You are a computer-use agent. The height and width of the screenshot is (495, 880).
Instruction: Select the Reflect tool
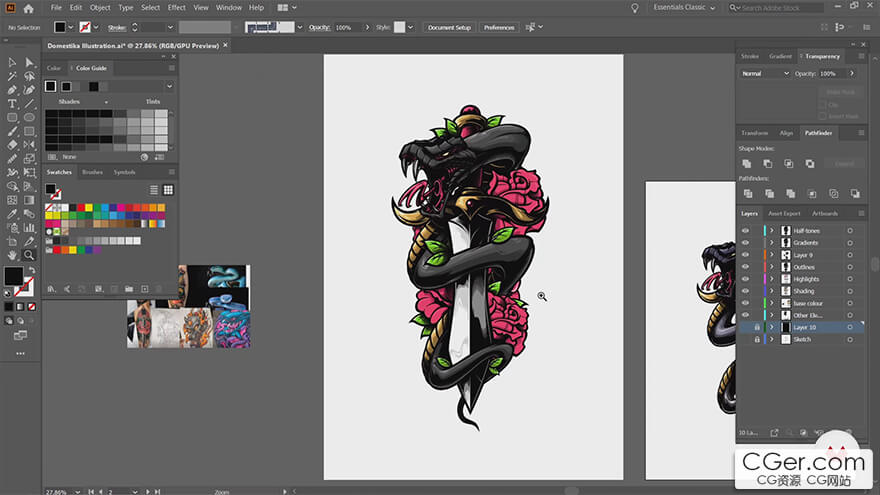click(x=29, y=145)
